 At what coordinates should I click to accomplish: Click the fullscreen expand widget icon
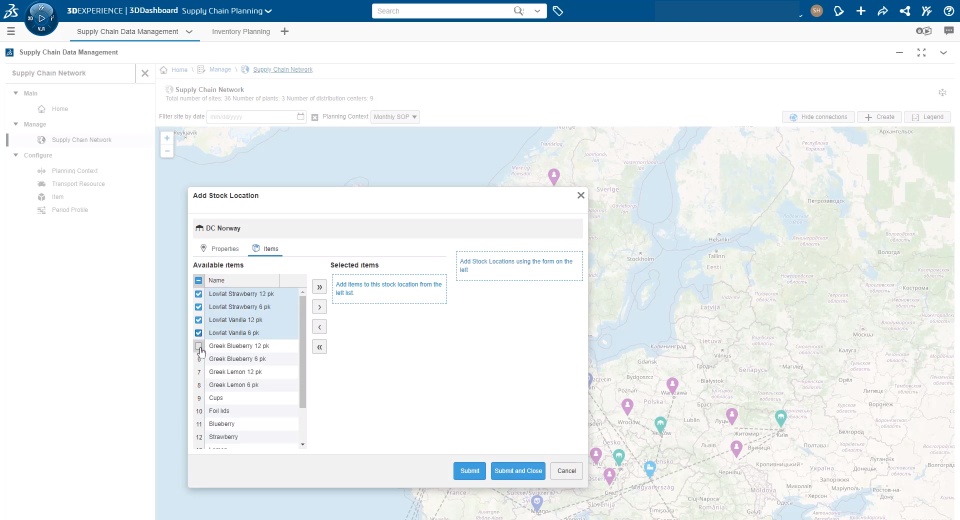tap(921, 53)
